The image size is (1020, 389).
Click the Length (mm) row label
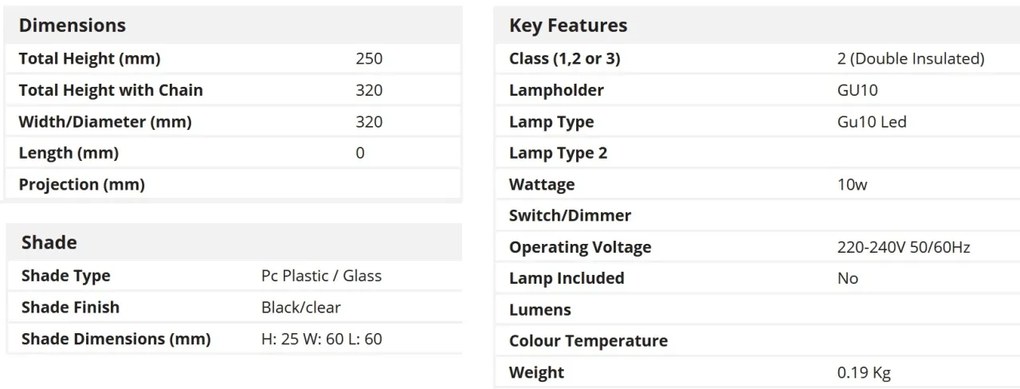(x=69, y=153)
